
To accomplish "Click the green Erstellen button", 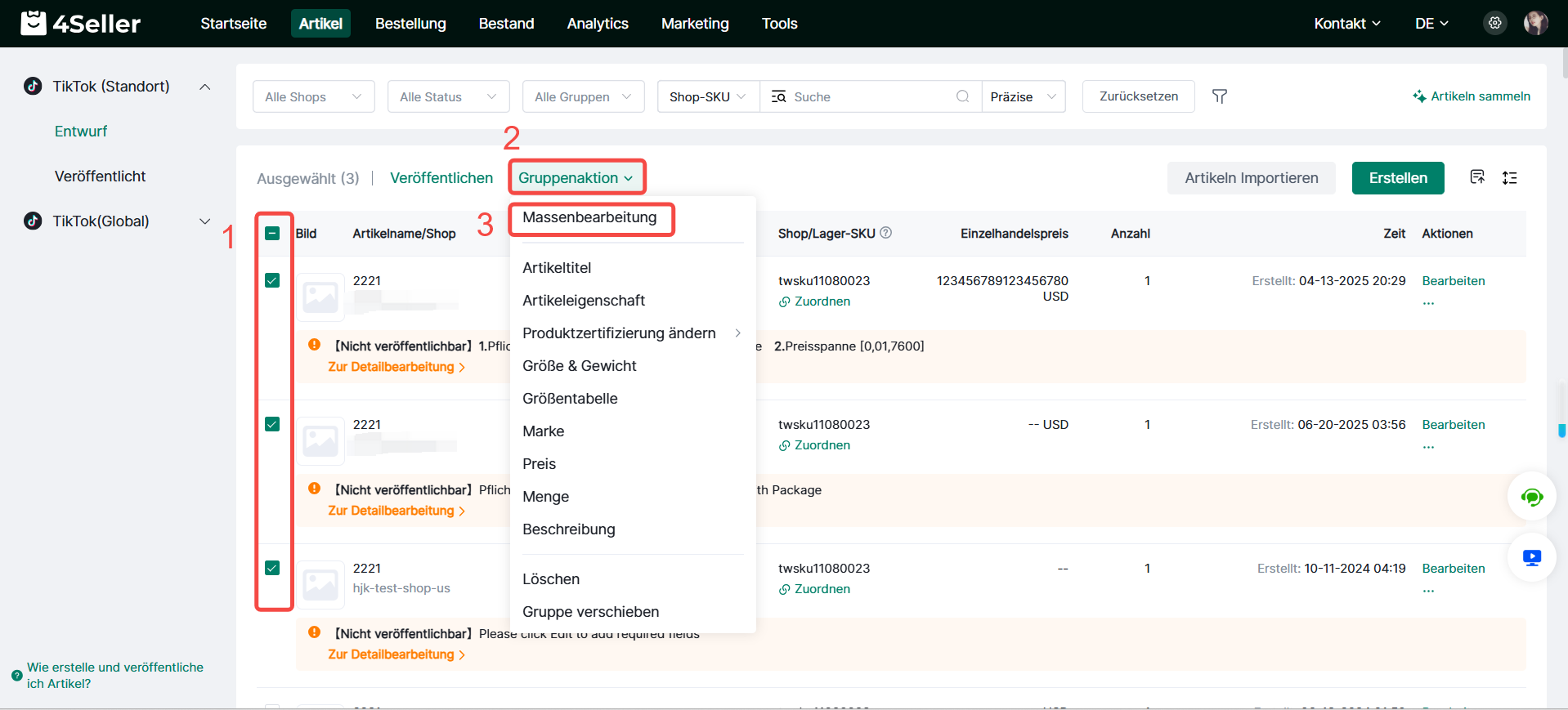I will [1397, 178].
